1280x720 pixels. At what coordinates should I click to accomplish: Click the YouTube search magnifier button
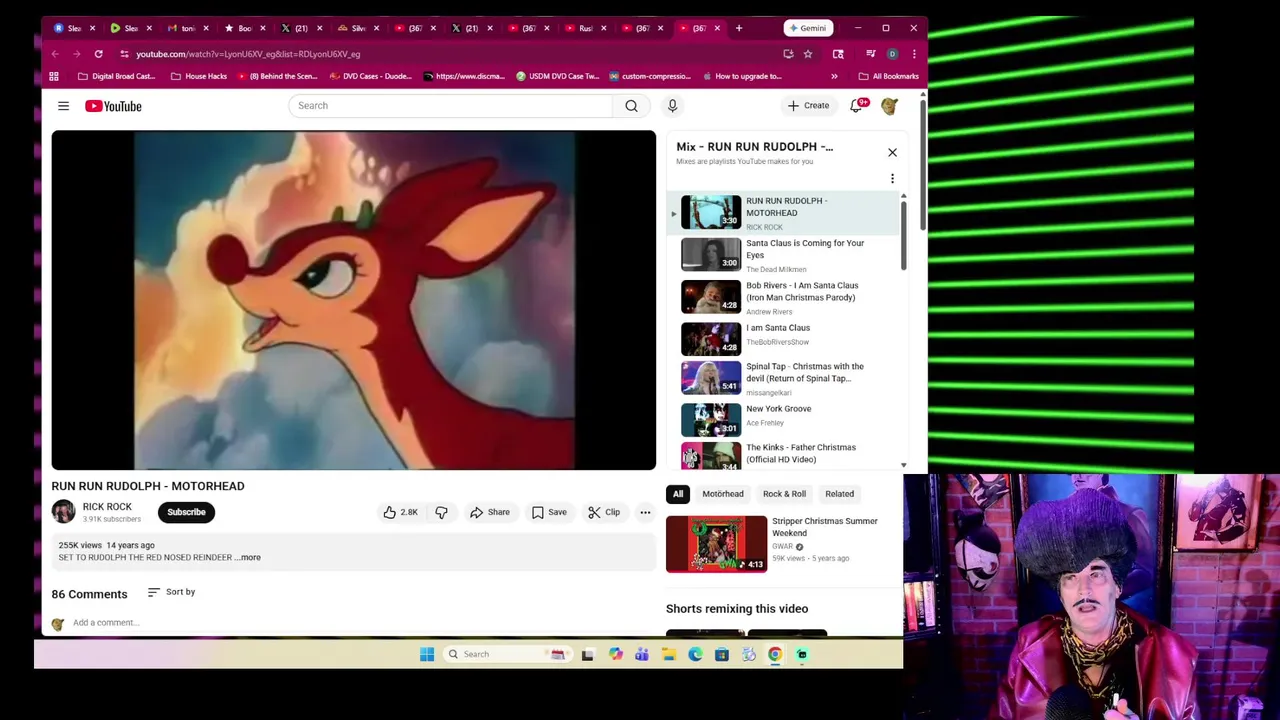pos(631,106)
